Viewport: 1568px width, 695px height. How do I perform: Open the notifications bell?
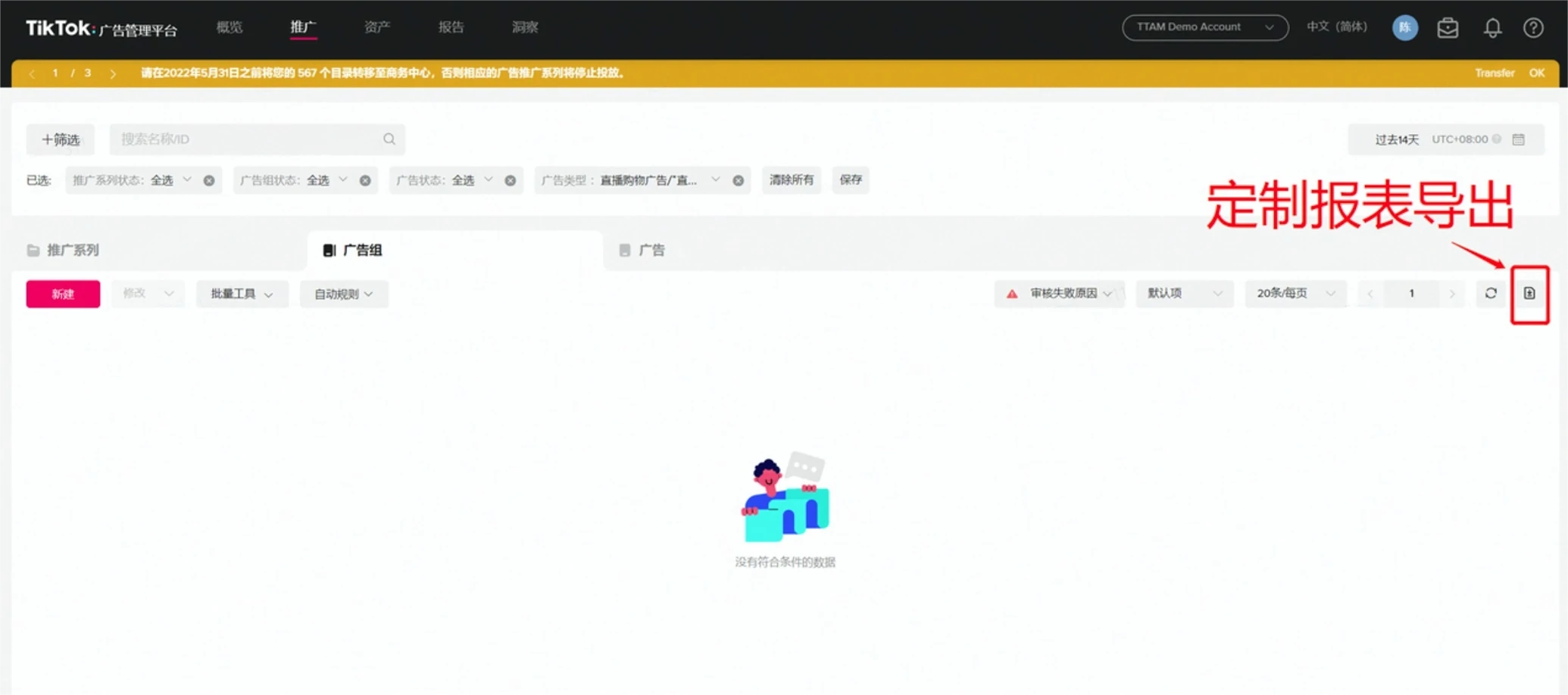1491,28
